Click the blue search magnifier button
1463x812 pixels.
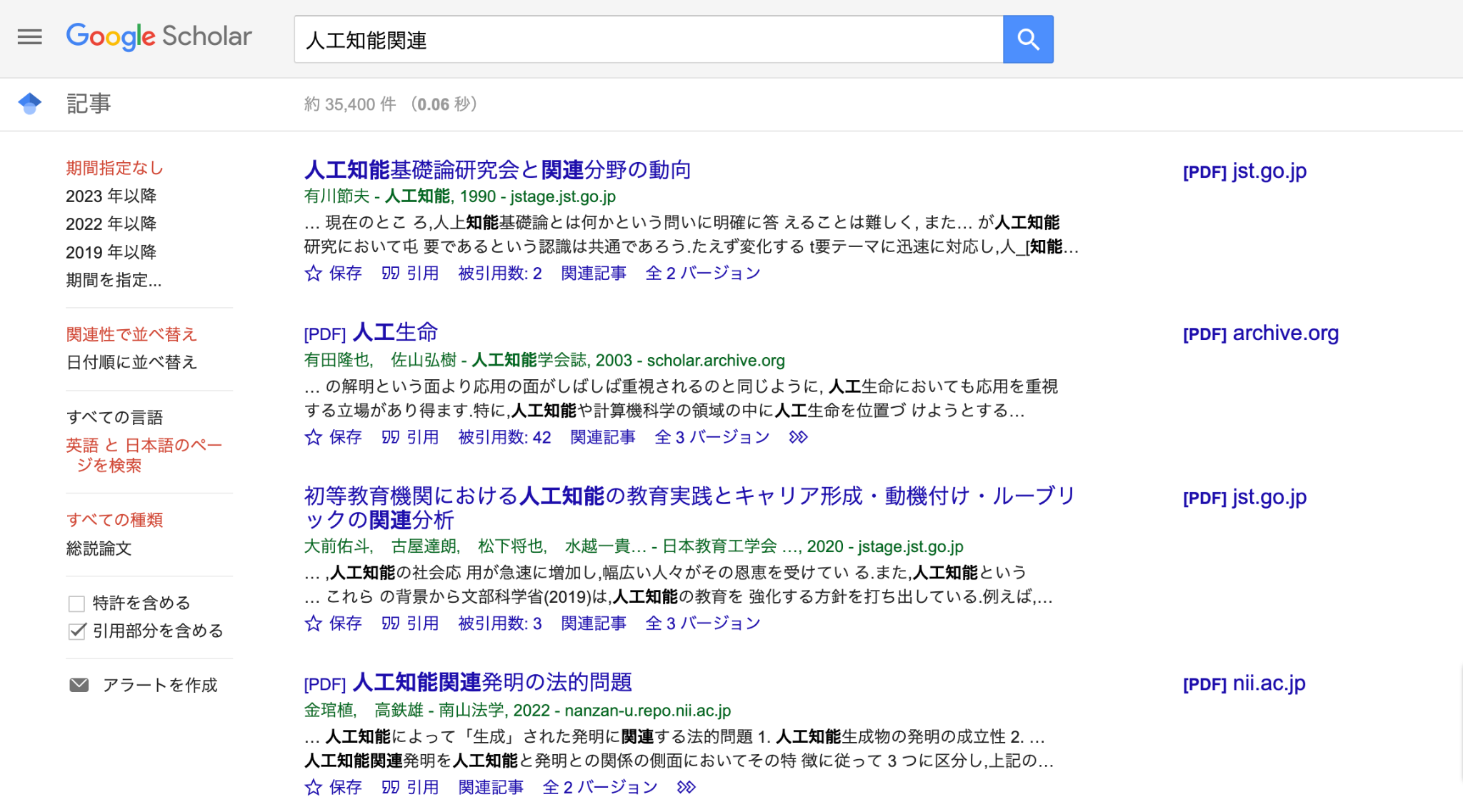[x=1027, y=39]
